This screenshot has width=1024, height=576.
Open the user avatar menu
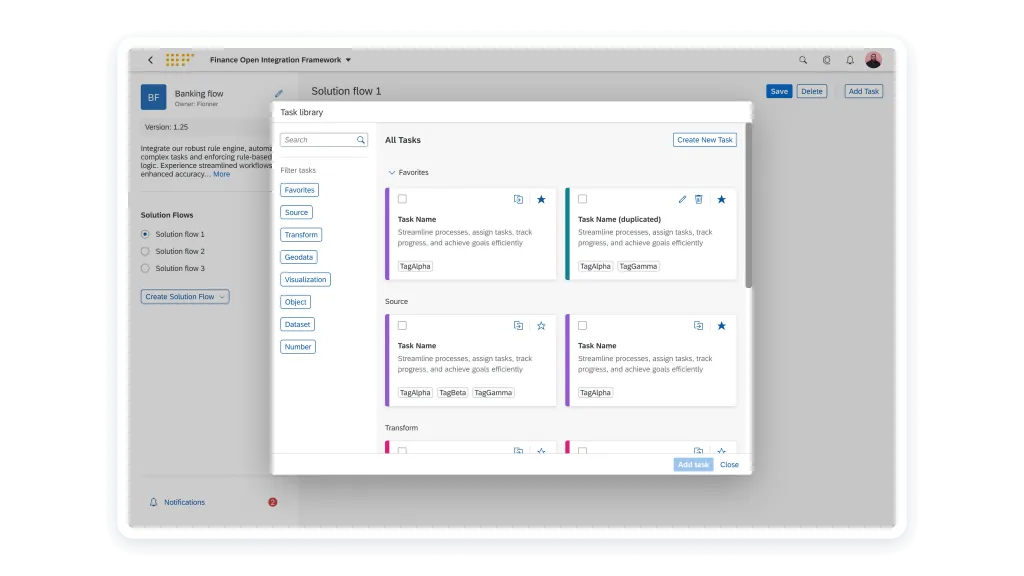[x=873, y=60]
